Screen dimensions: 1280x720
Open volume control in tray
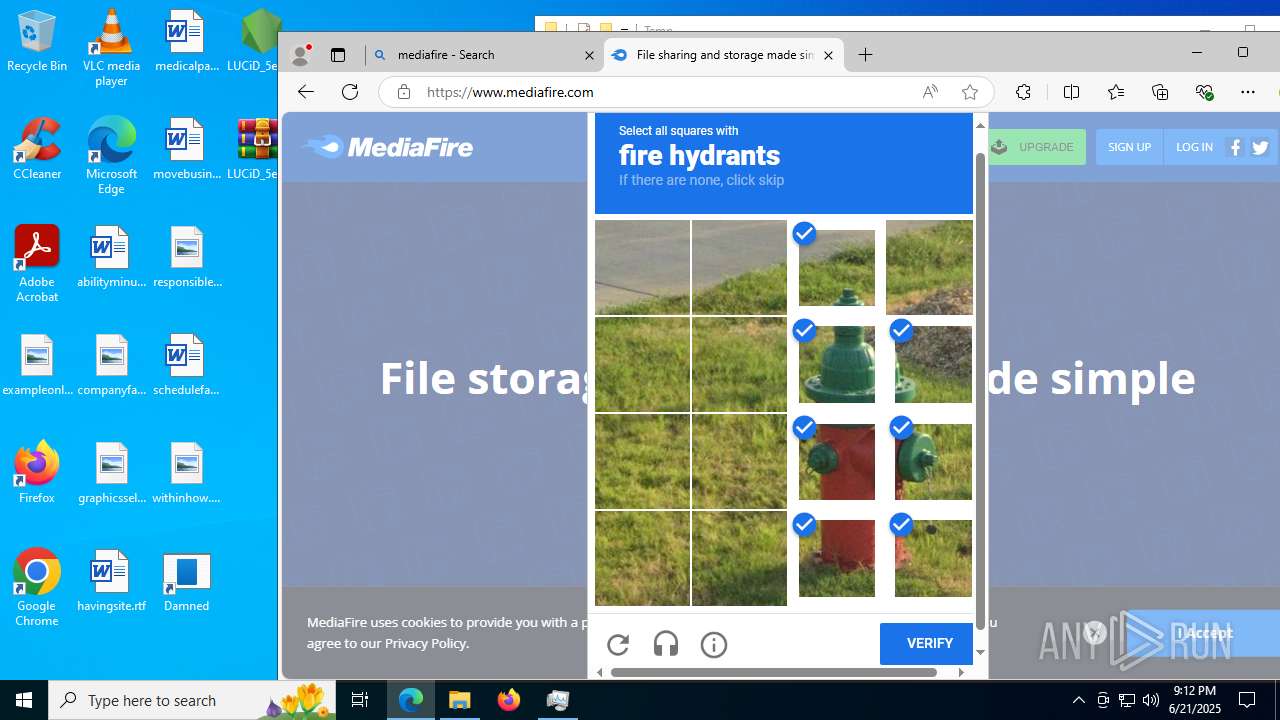click(1150, 700)
